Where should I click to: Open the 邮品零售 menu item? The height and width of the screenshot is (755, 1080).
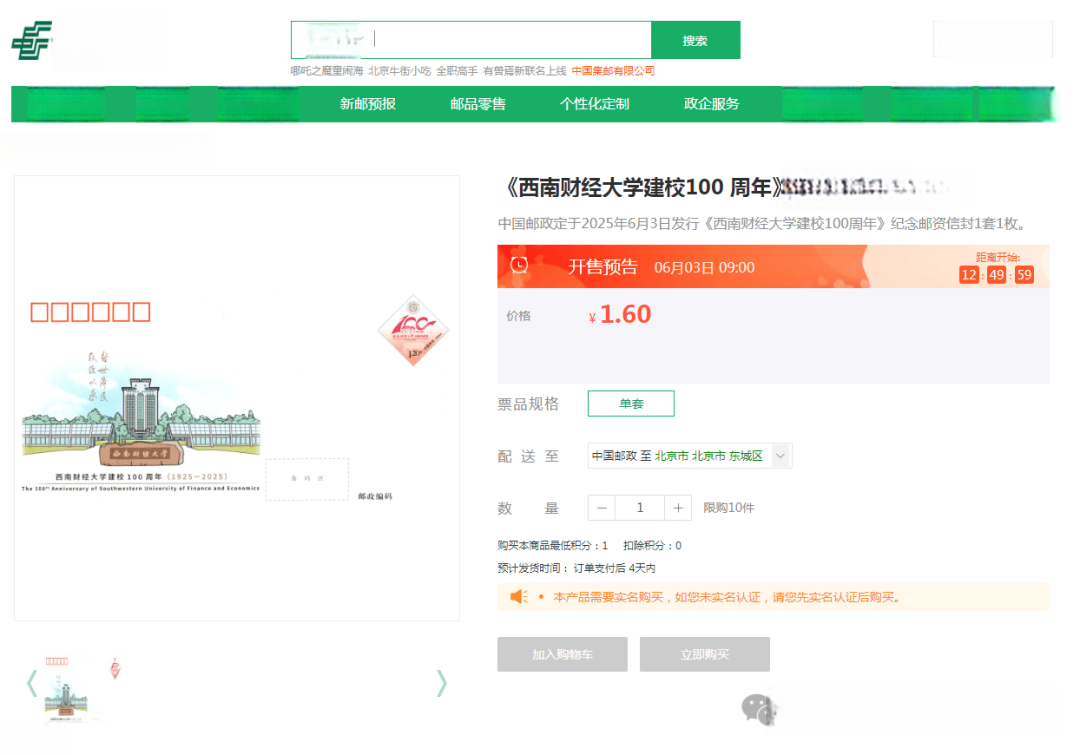[478, 104]
